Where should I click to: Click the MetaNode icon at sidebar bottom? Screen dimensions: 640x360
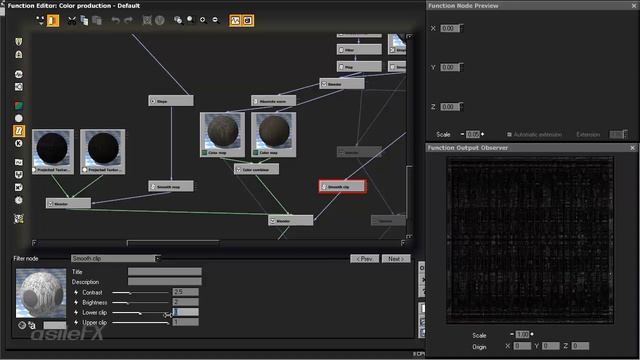click(19, 219)
